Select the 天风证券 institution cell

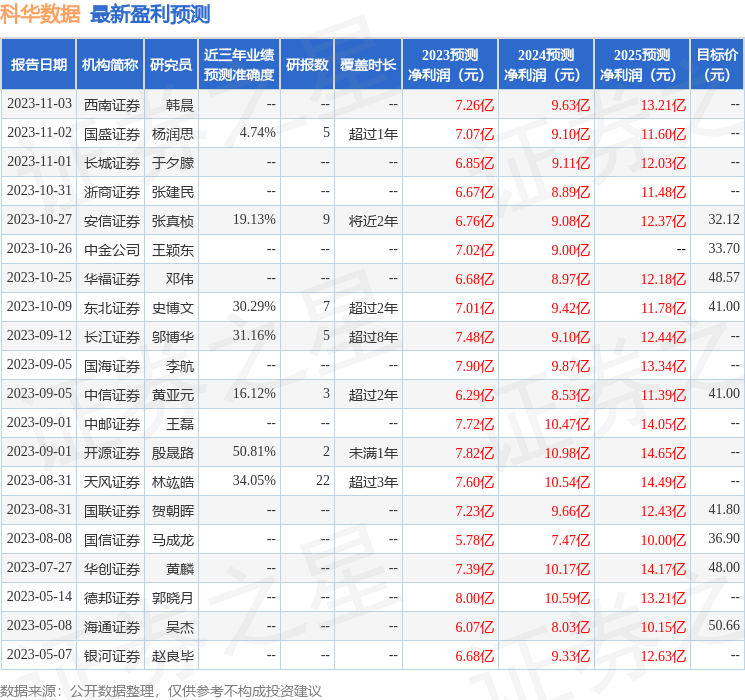tap(112, 482)
